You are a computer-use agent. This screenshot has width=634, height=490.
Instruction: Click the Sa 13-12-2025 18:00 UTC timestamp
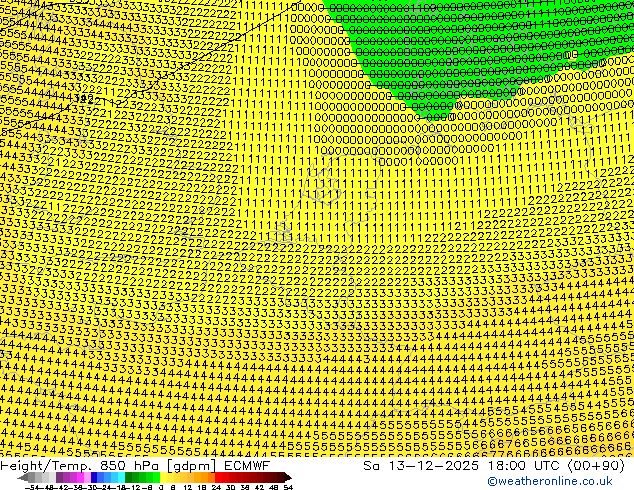494,465
